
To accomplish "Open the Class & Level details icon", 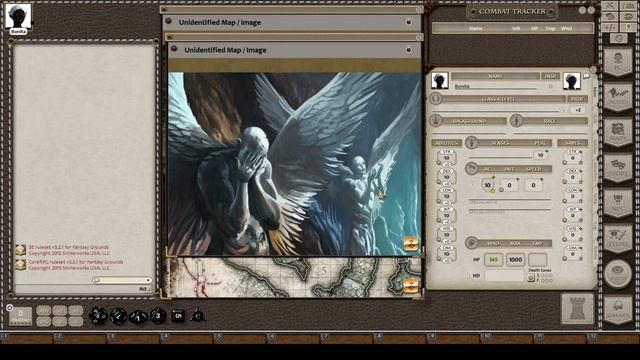I will tap(436, 98).
